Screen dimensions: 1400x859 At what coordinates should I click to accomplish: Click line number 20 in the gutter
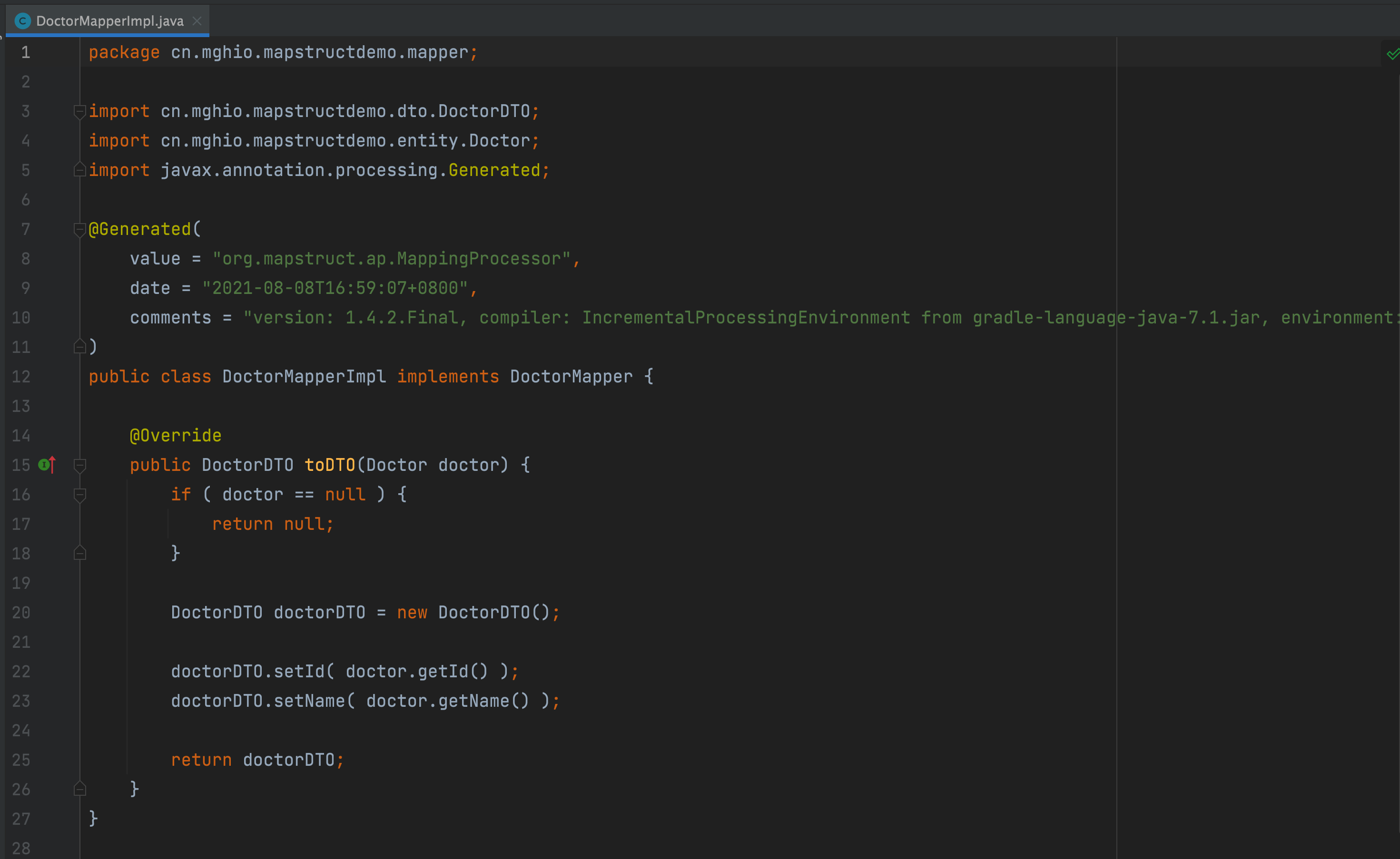(21, 613)
